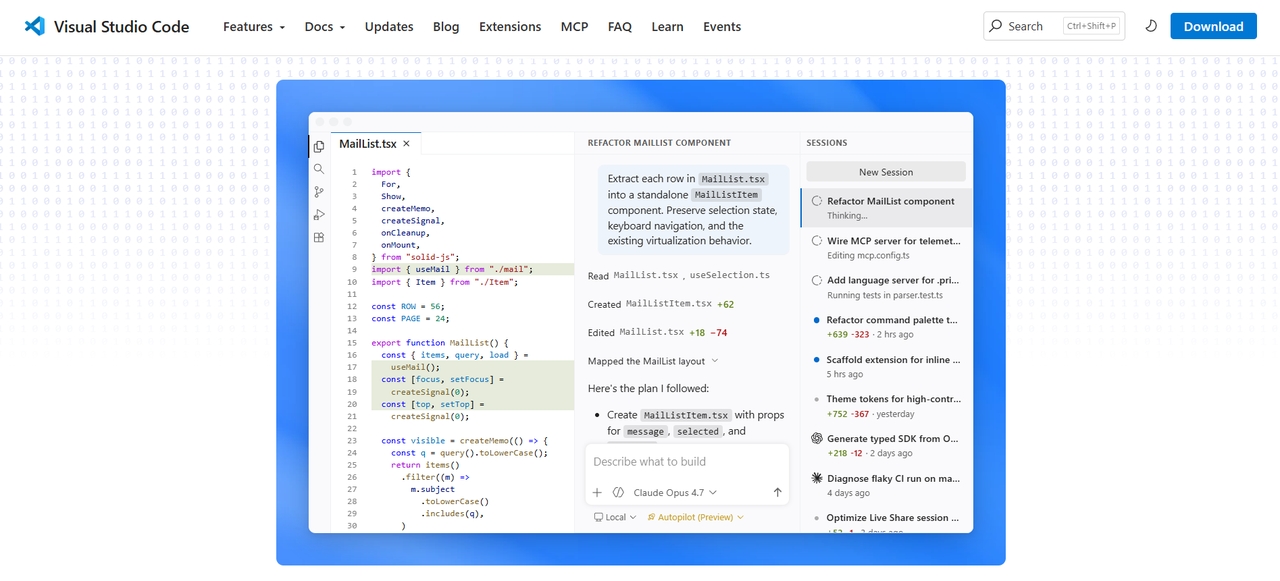1280x581 pixels.
Task: Open the Features dropdown menu
Action: [x=254, y=27]
